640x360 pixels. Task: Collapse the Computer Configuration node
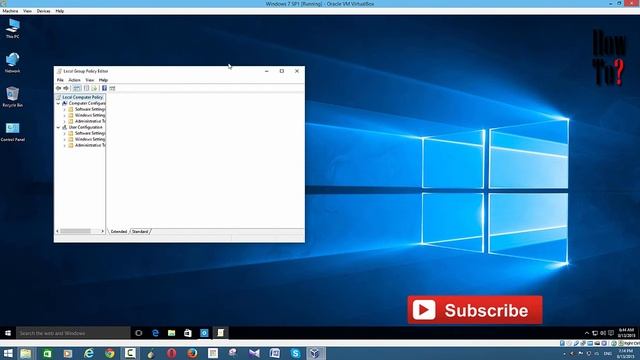click(58, 104)
